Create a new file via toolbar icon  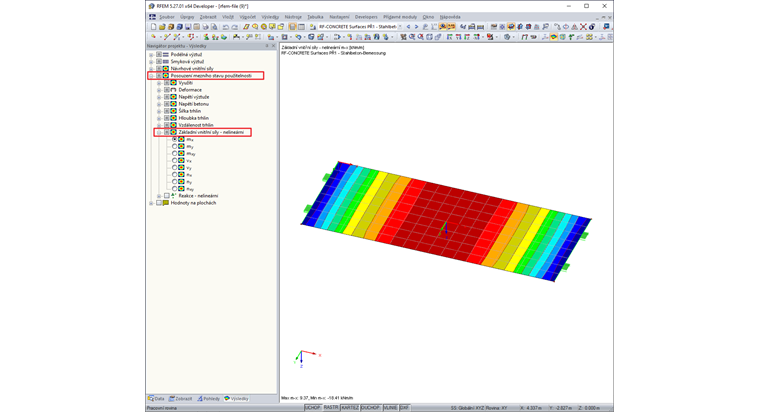point(154,27)
